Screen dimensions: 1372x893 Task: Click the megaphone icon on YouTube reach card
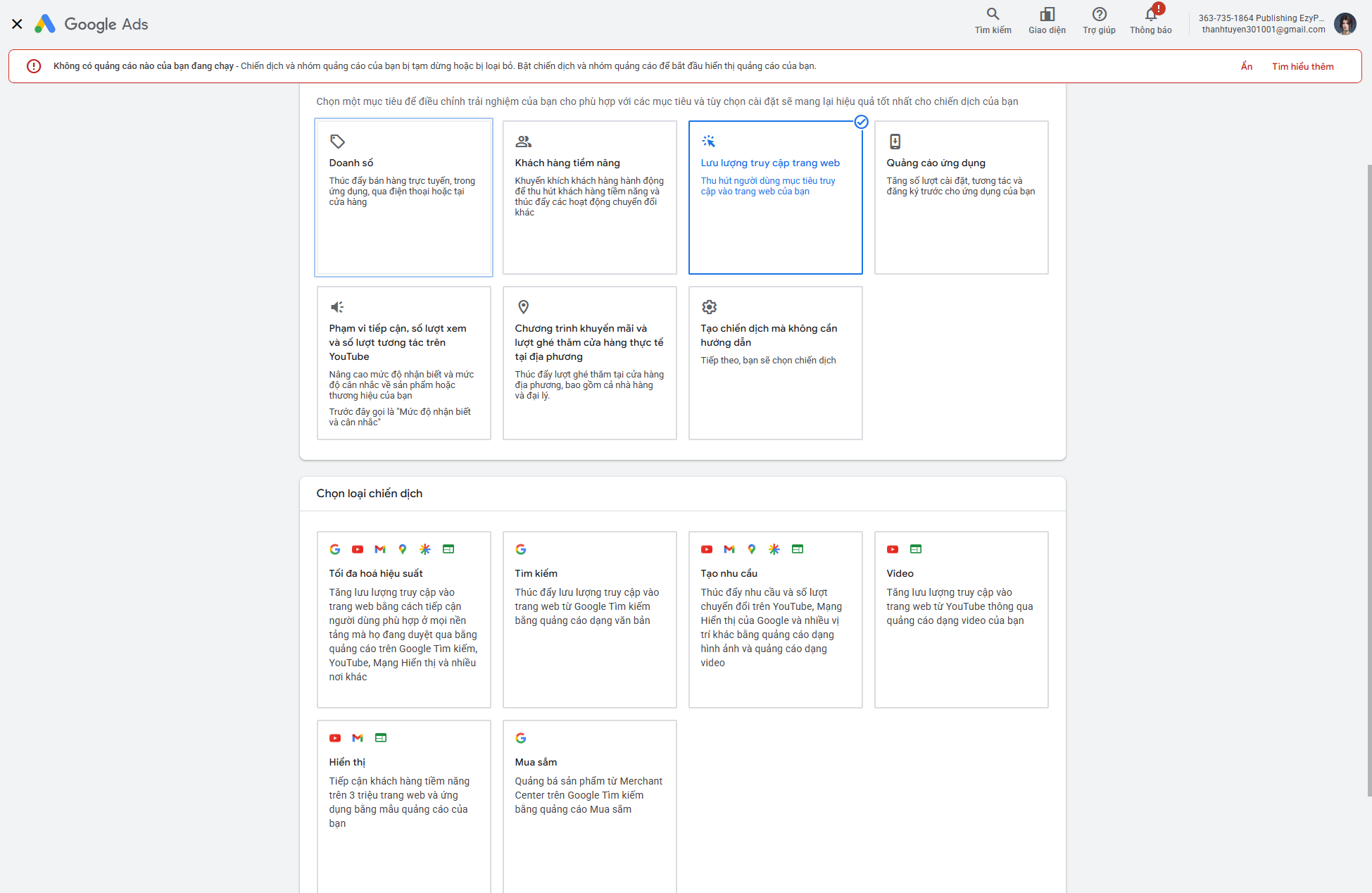tap(337, 307)
